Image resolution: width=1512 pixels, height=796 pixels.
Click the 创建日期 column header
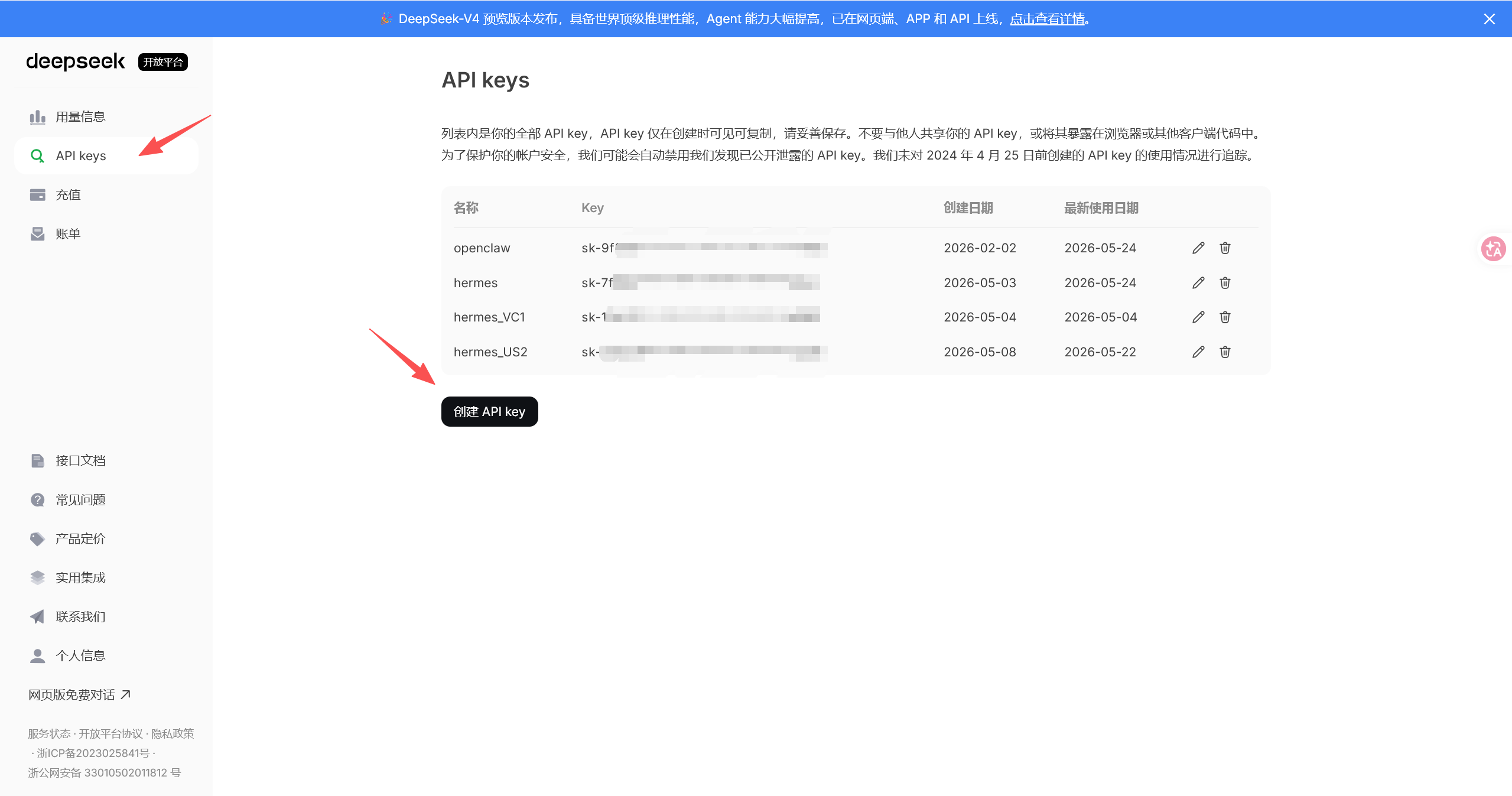968,208
